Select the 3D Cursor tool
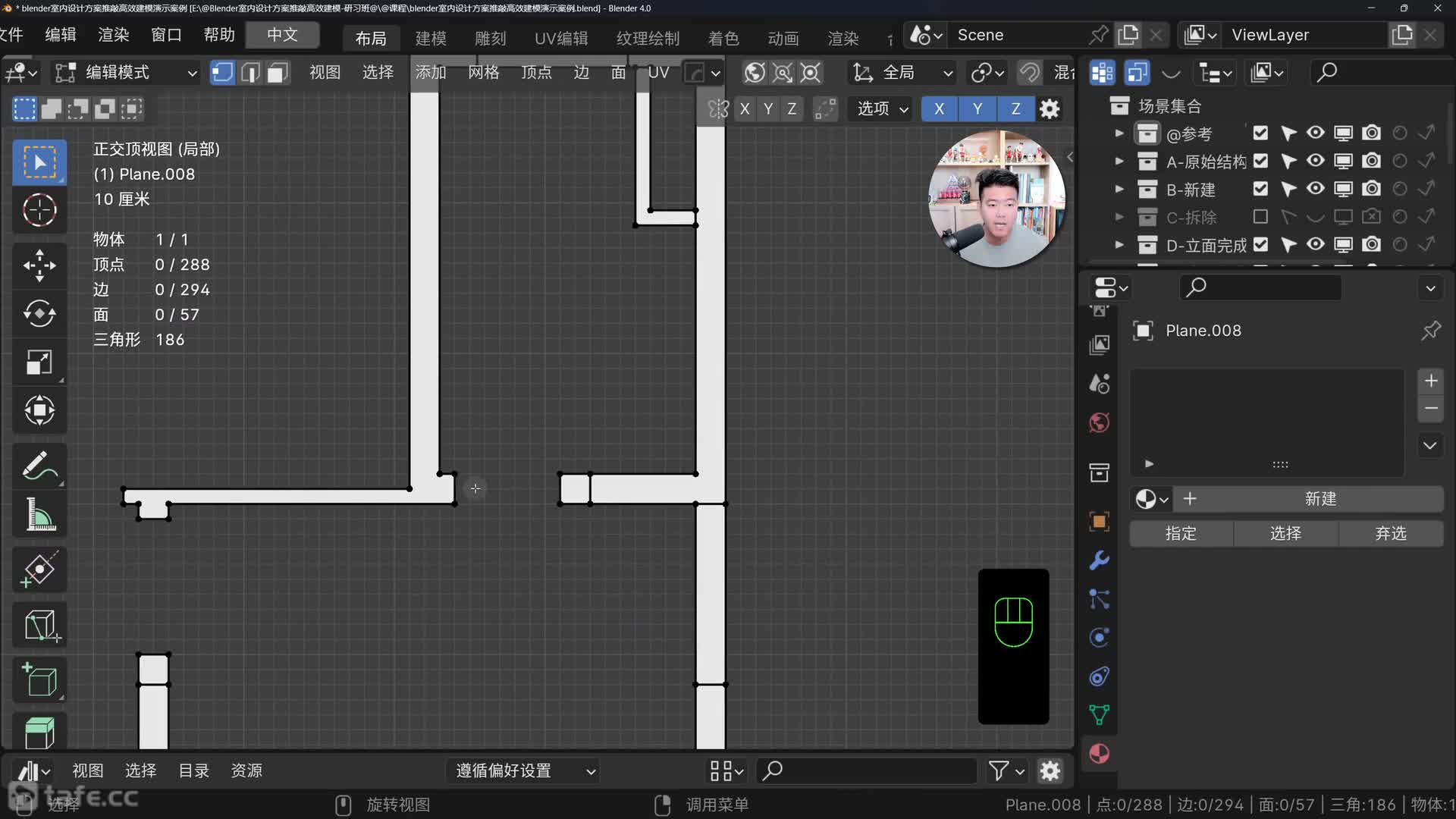Viewport: 1456px width, 819px height. pos(39,210)
